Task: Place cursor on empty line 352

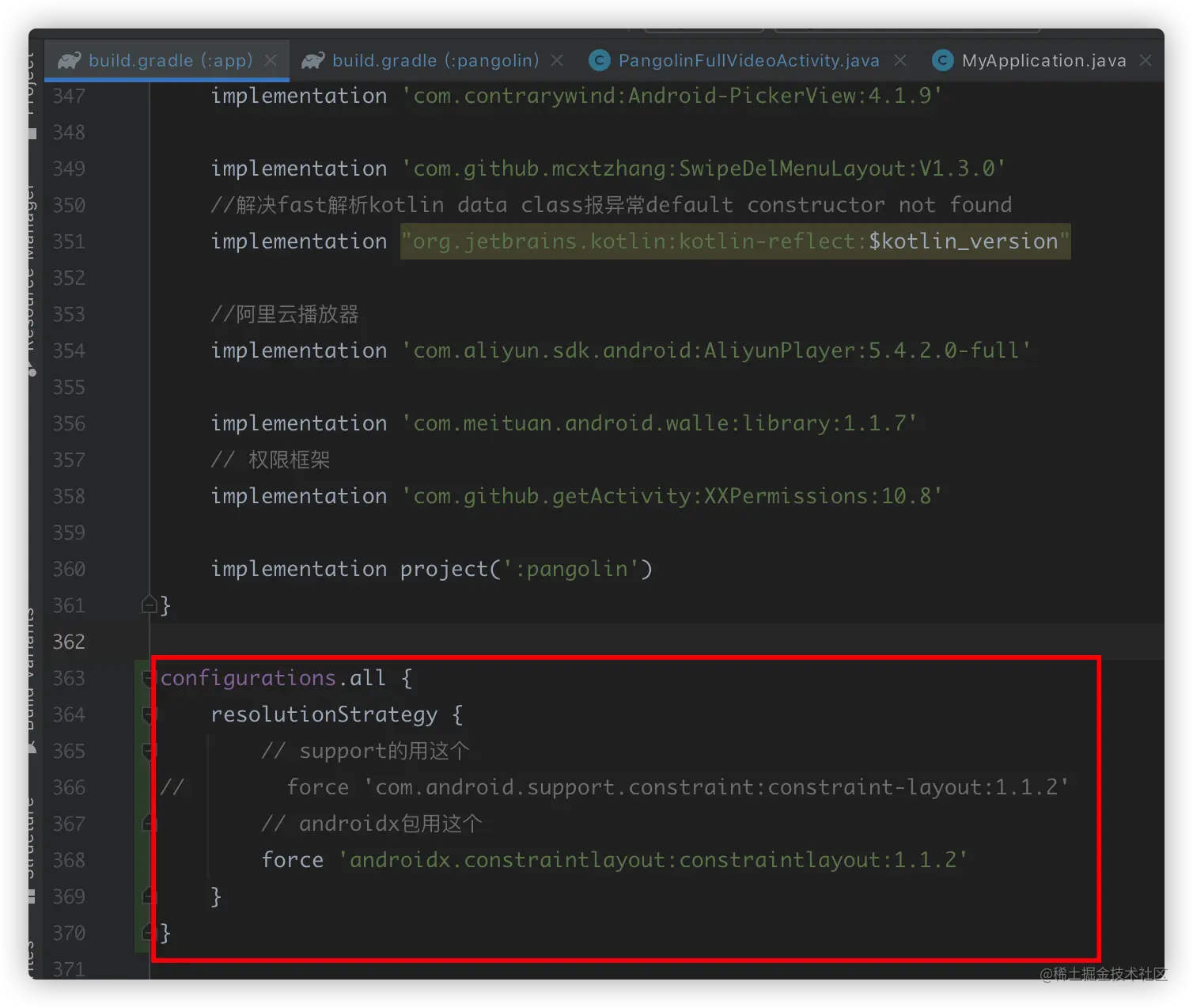Action: point(657,278)
